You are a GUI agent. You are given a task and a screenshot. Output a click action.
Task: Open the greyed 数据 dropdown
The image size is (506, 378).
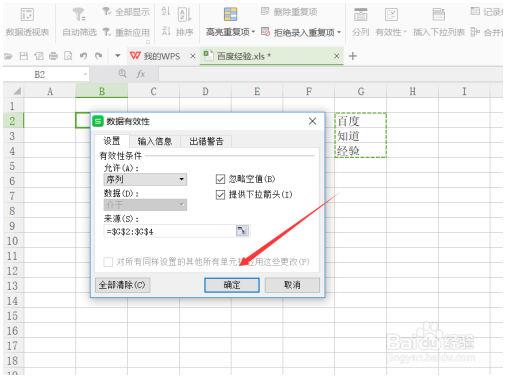(x=145, y=205)
